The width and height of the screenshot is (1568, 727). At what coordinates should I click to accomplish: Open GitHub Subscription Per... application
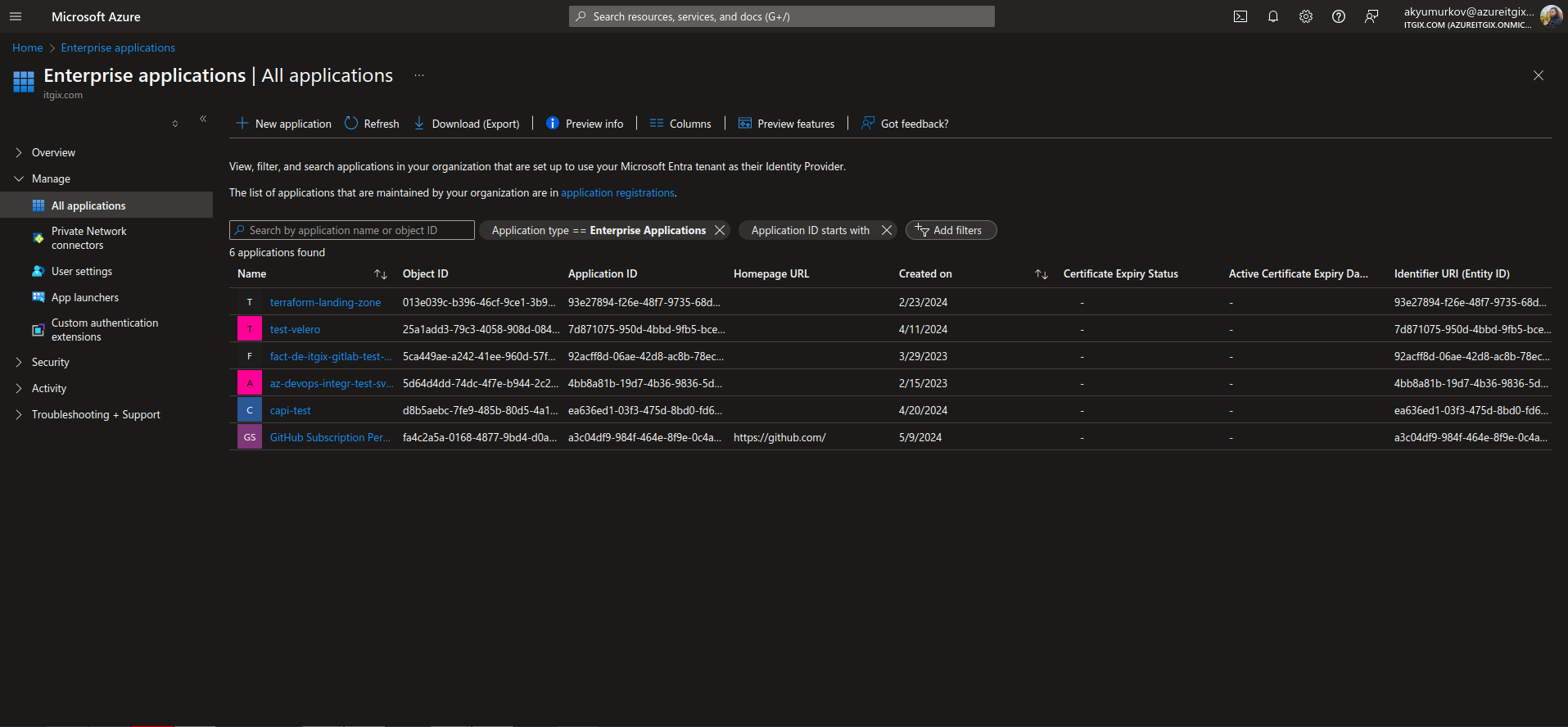pyautogui.click(x=330, y=437)
